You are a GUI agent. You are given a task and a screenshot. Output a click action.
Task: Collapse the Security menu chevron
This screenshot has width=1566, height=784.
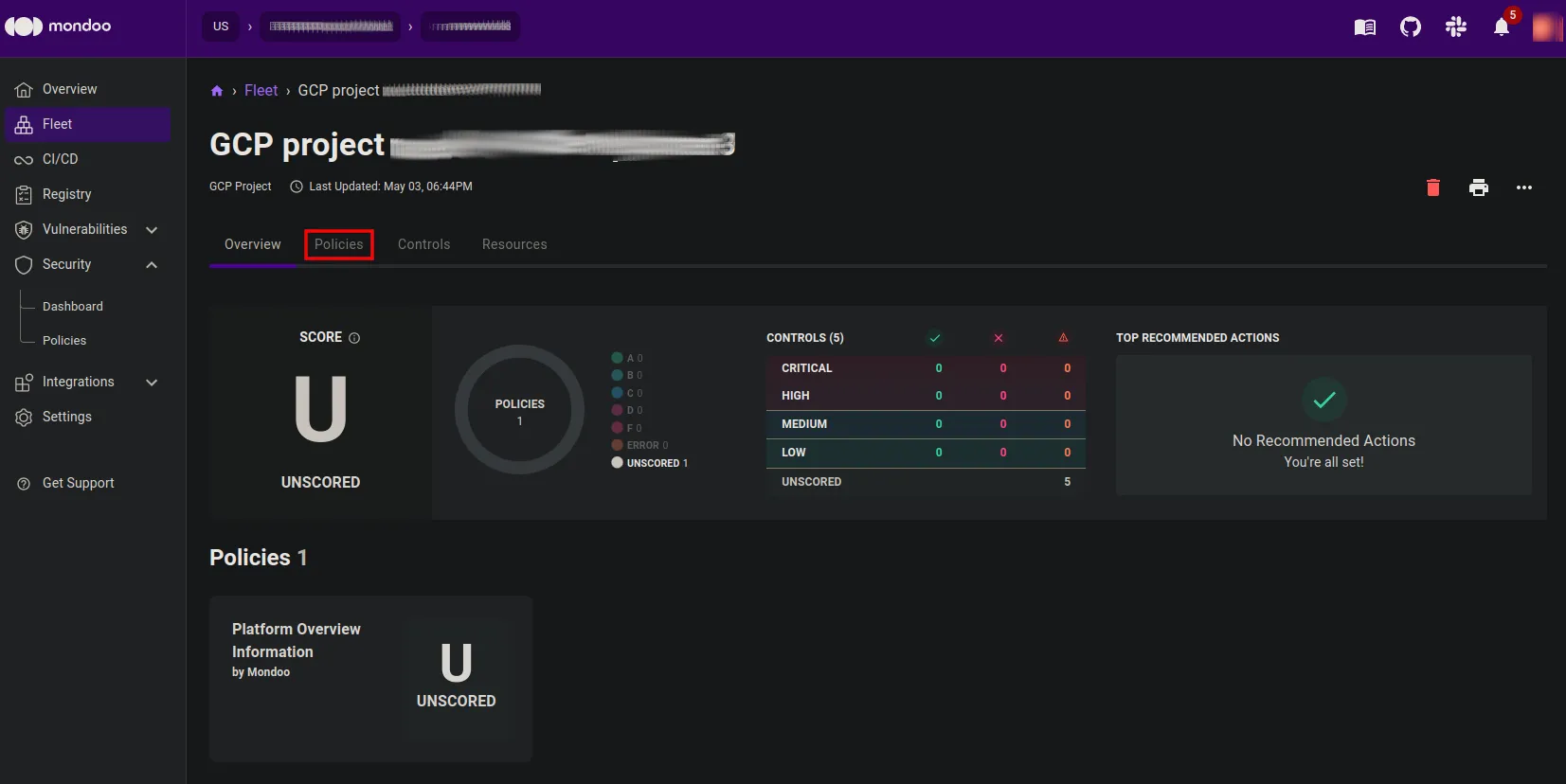(x=152, y=265)
